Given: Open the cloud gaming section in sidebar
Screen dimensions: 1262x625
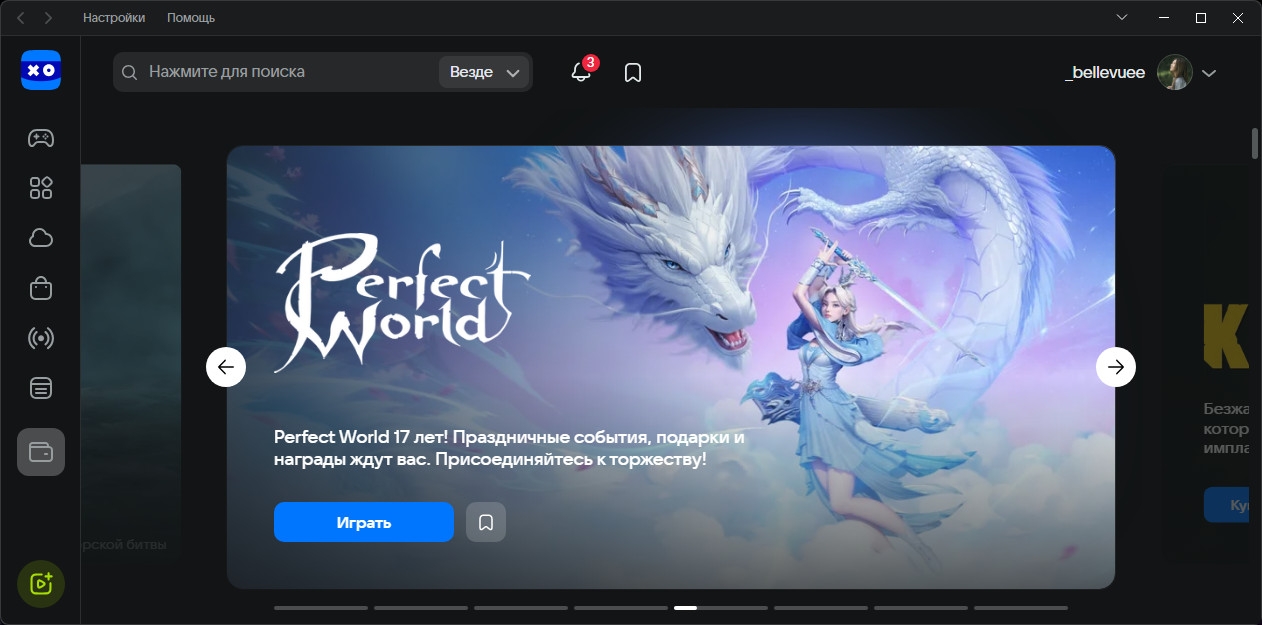Looking at the screenshot, I should [41, 238].
